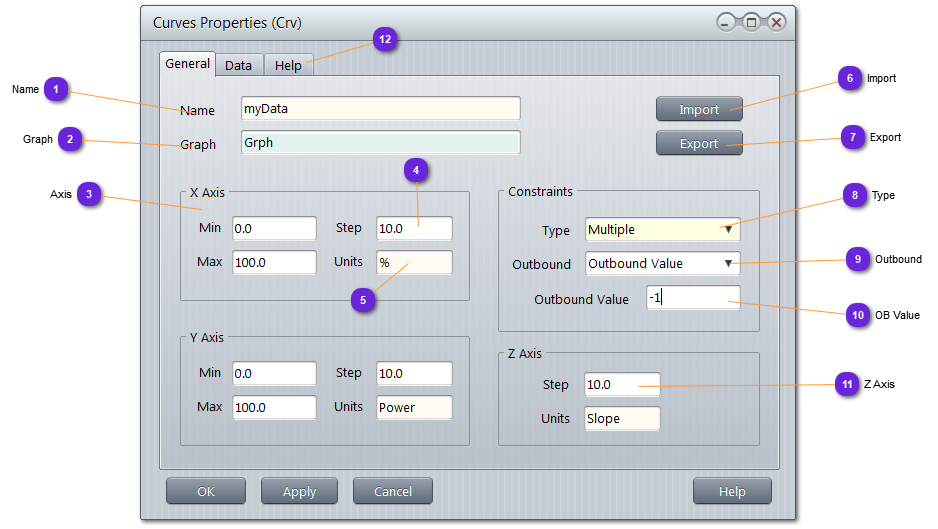Edit the Outbound Value input field
Image resolution: width=938 pixels, height=529 pixels.
pyautogui.click(x=693, y=298)
